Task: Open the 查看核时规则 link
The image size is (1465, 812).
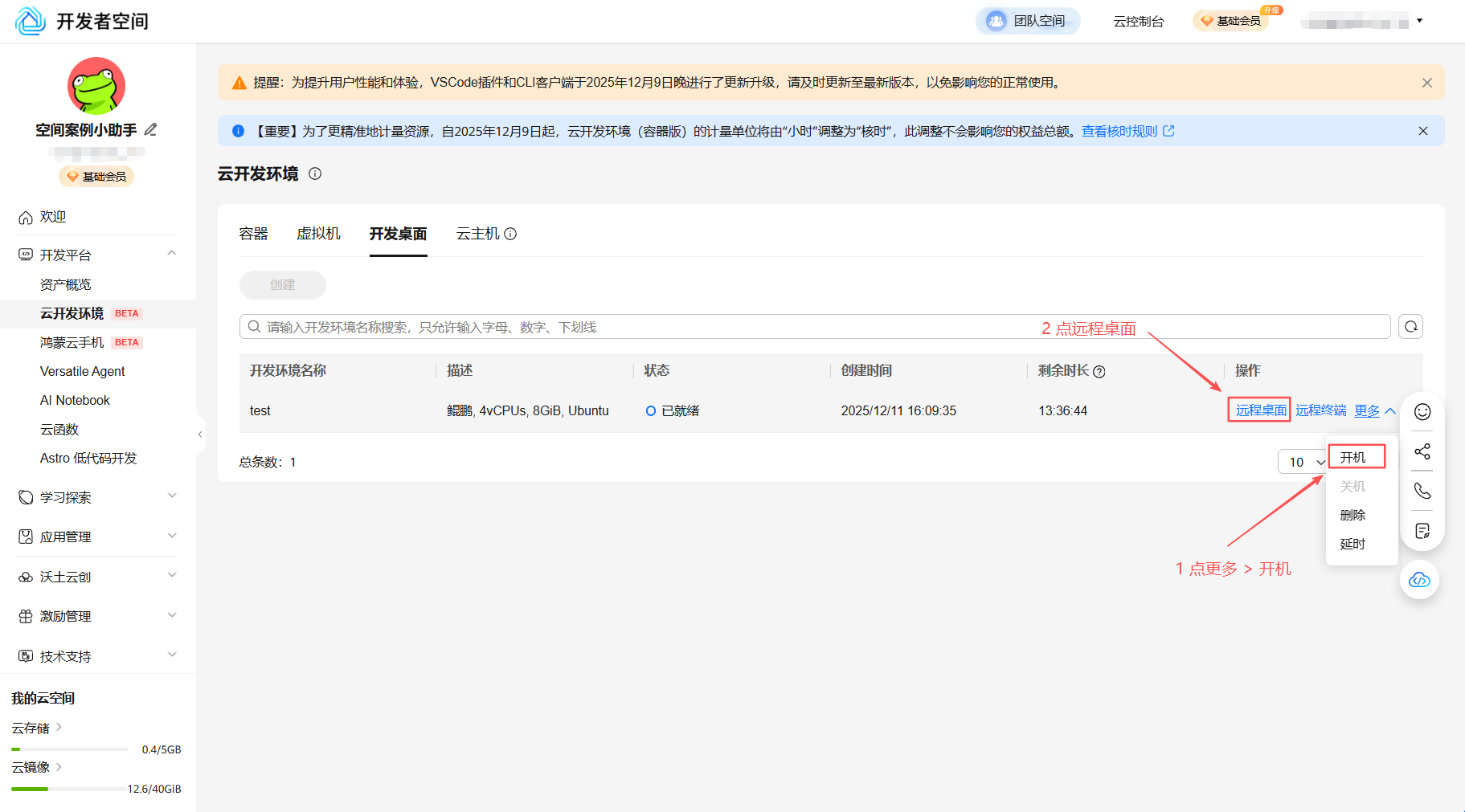Action: (x=1120, y=131)
